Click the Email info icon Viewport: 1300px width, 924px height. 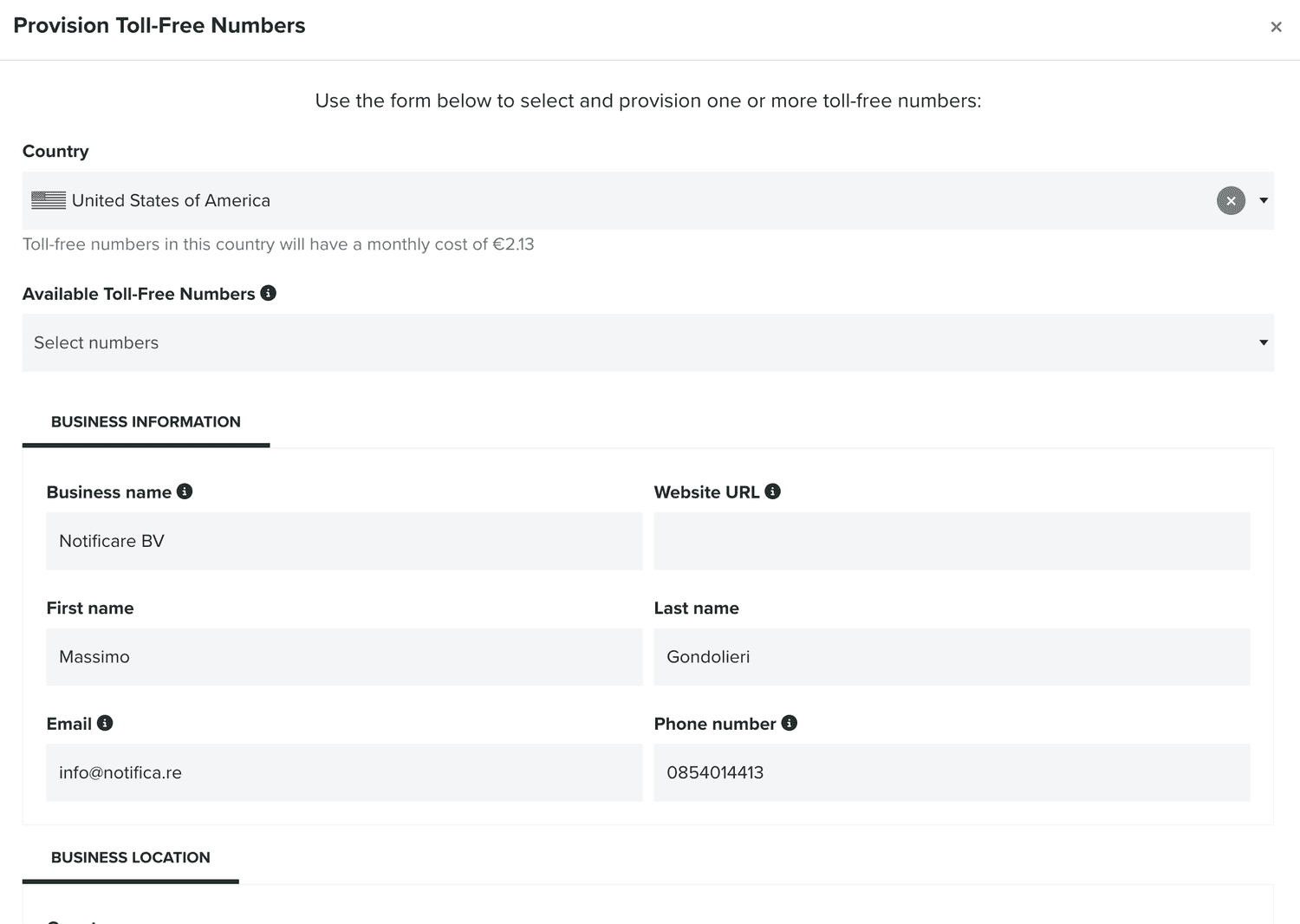tap(105, 723)
